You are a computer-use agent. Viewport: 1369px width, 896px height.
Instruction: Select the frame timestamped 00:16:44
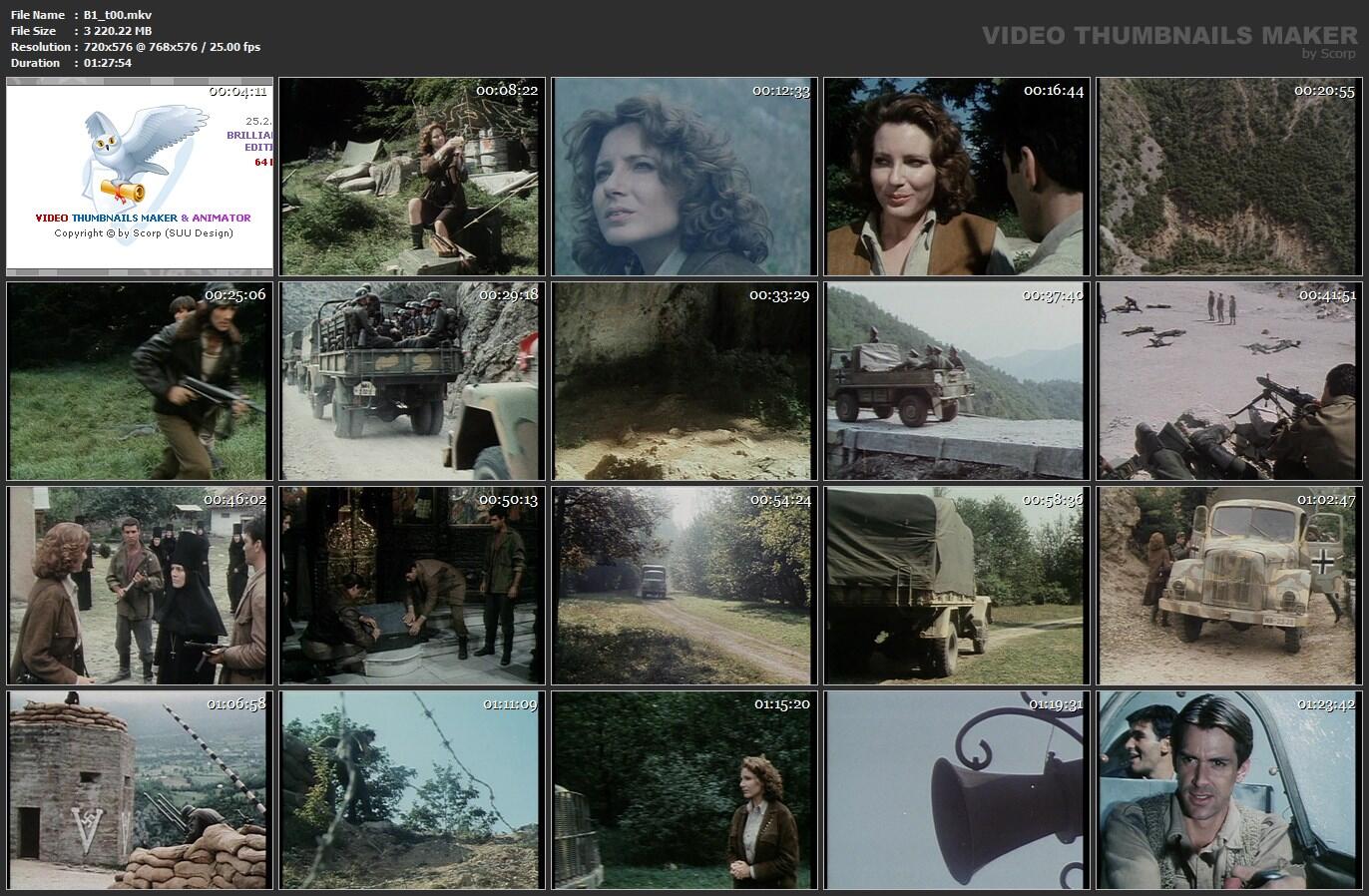[957, 177]
